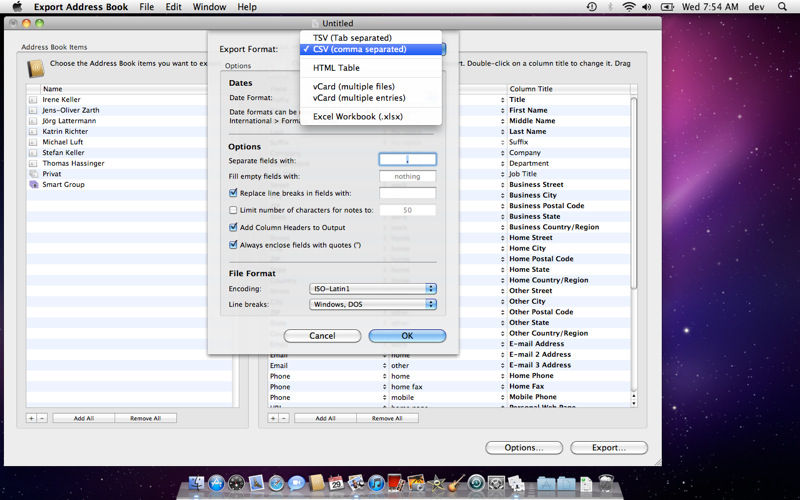Select Thomas Hassinger in the list

click(73, 163)
